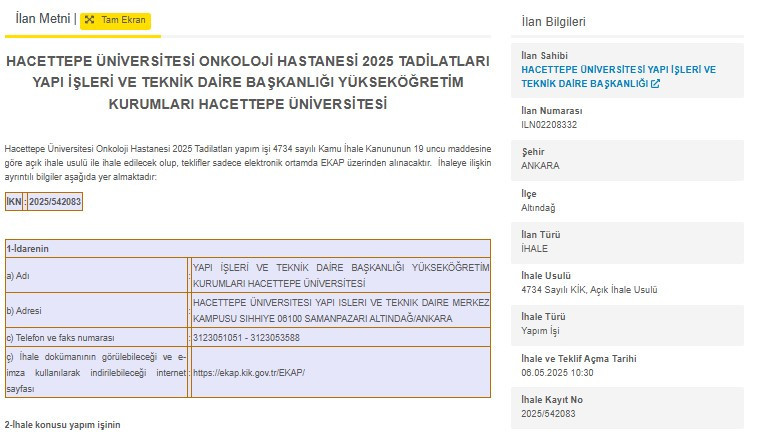Viewport: 766px width, 432px height.
Task: Click the İhale Türü value Yapım İşi
Action: coord(540,331)
